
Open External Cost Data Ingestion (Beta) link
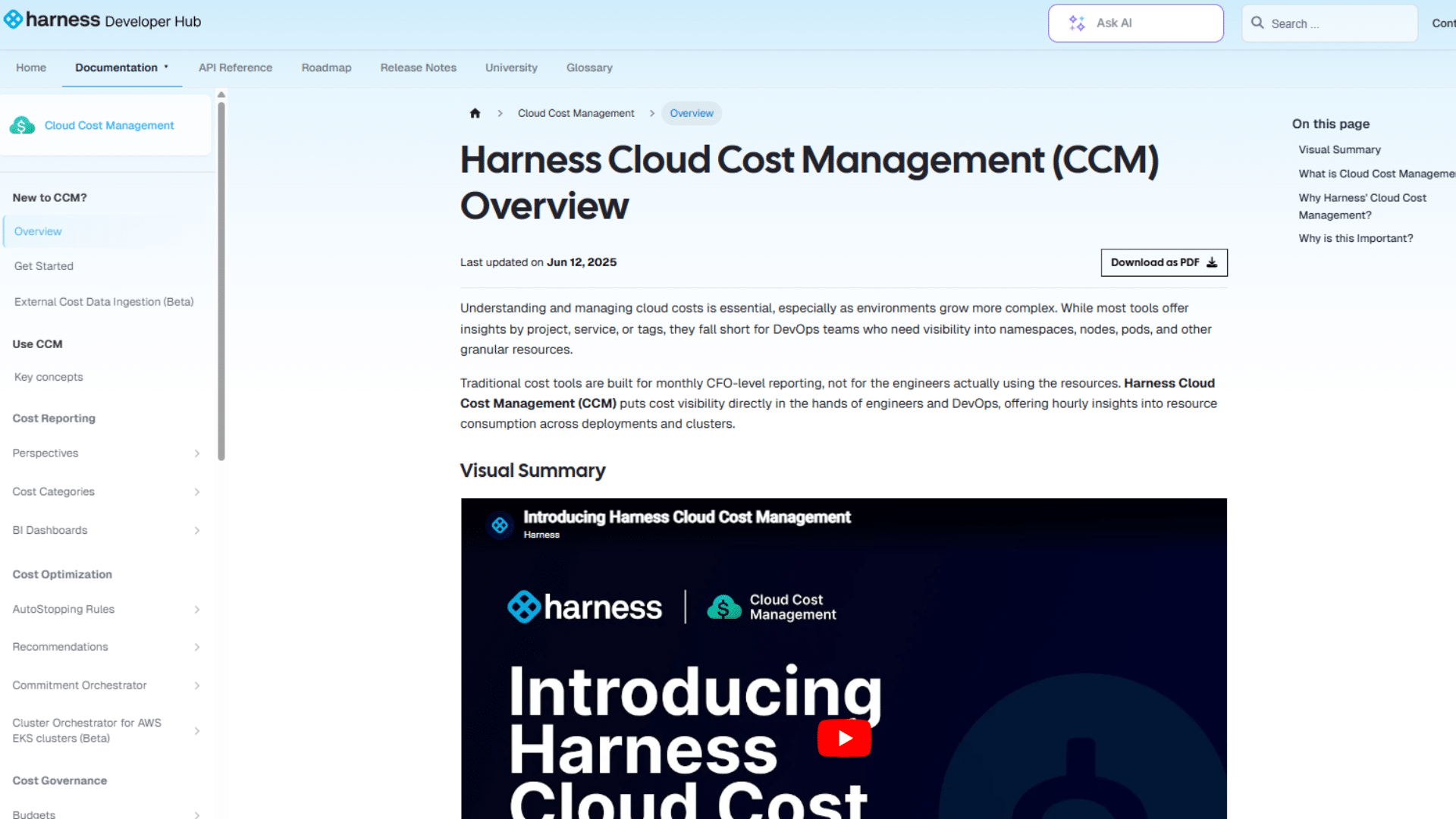(x=104, y=302)
